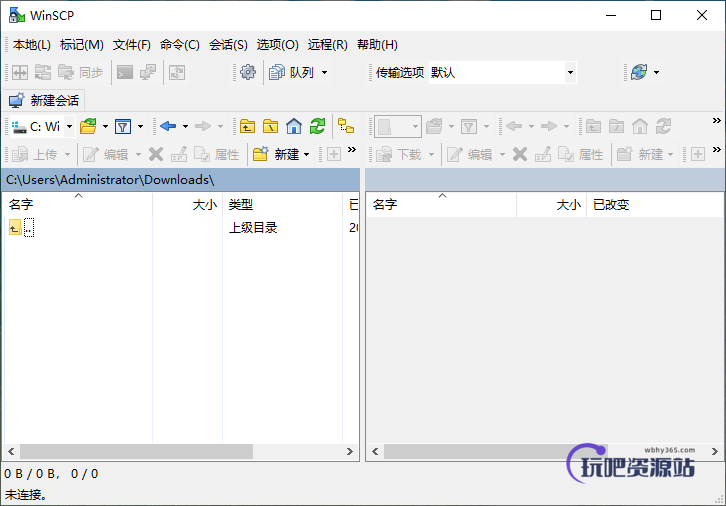
Task: Click the 上级目录 type cell
Action: 253,228
